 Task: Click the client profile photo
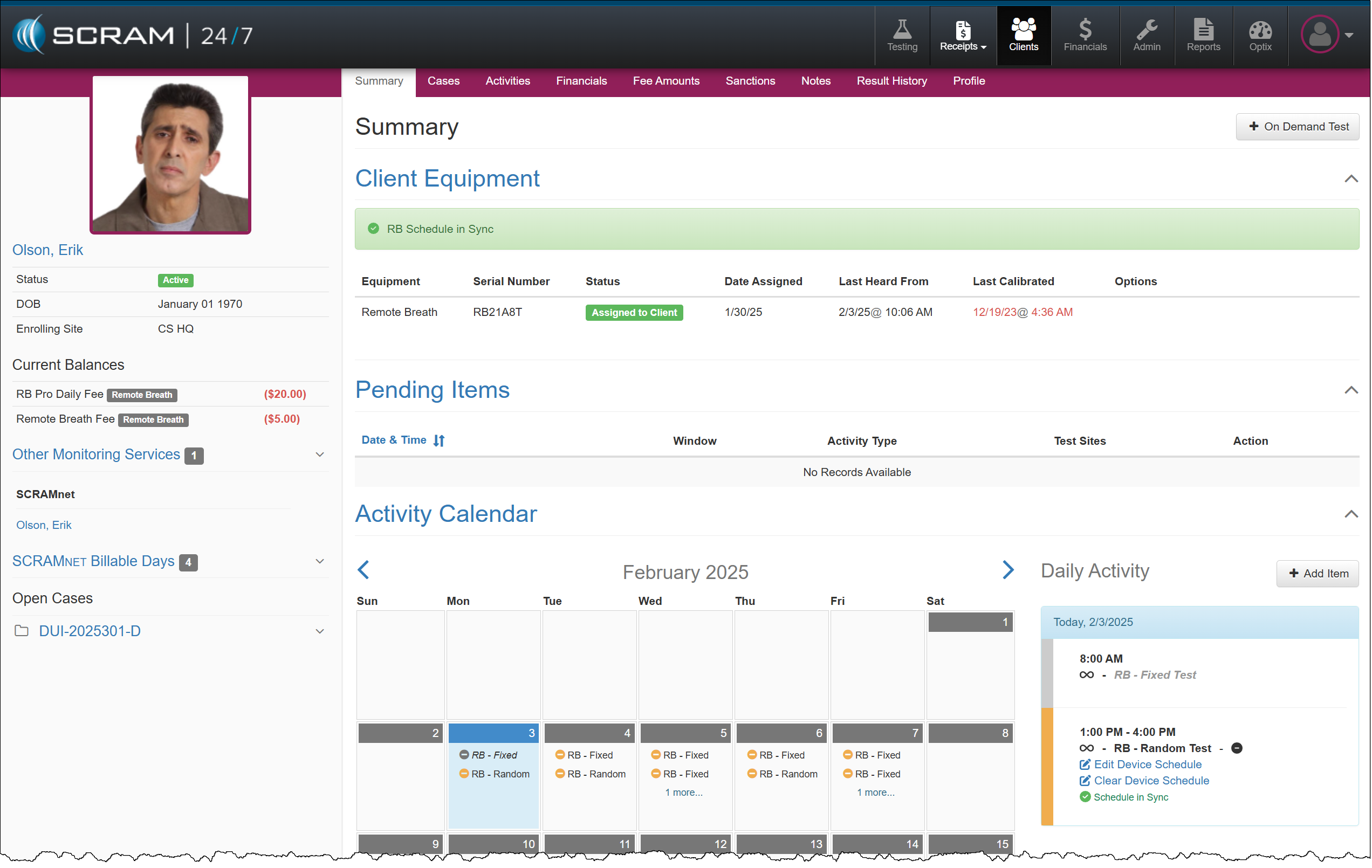click(x=170, y=154)
